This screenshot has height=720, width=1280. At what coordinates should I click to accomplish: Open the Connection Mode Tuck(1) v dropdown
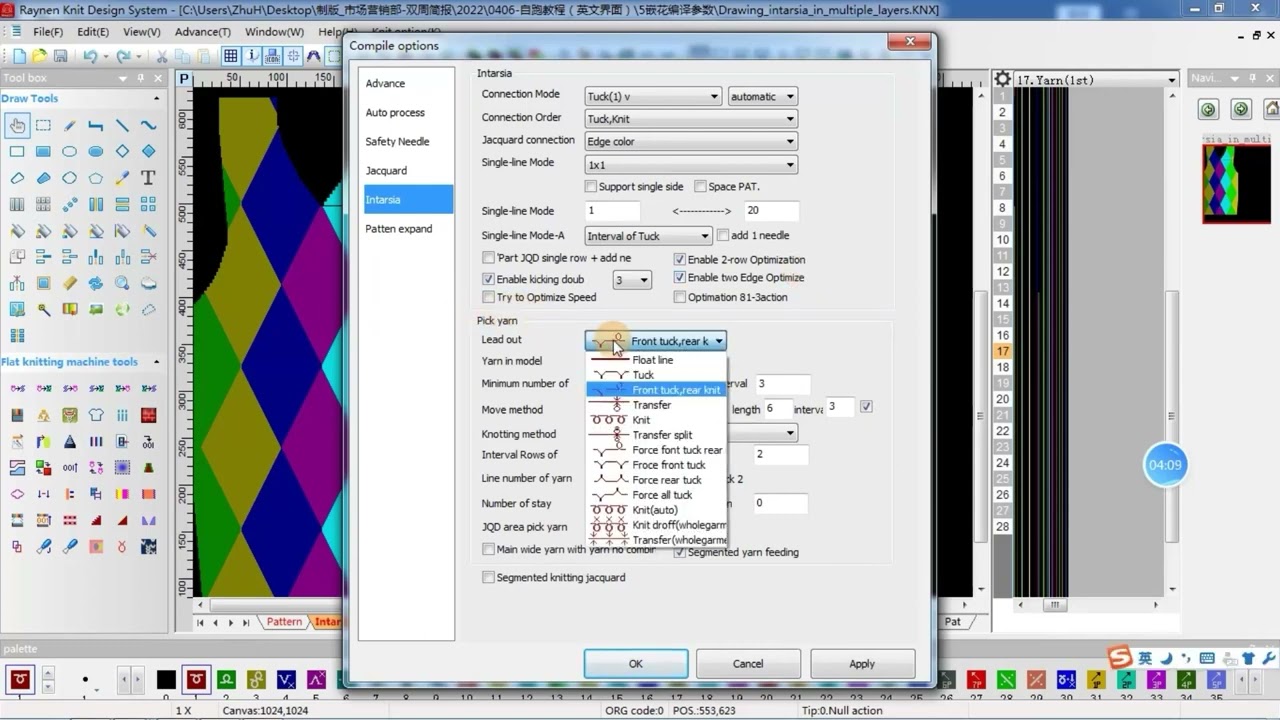(x=653, y=96)
